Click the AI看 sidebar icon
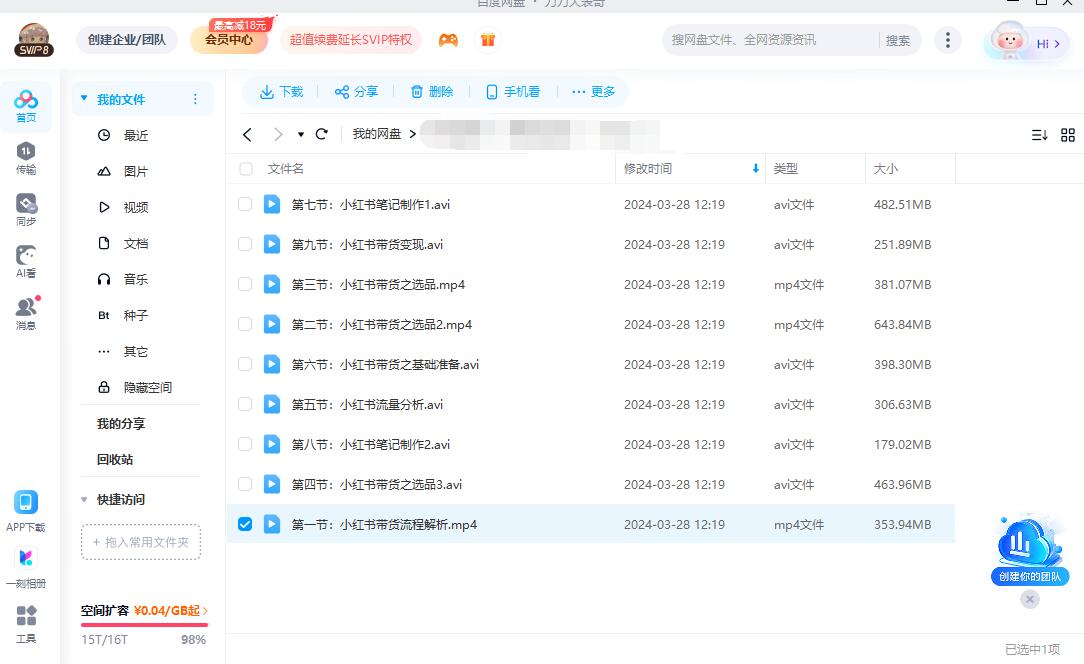 click(26, 262)
